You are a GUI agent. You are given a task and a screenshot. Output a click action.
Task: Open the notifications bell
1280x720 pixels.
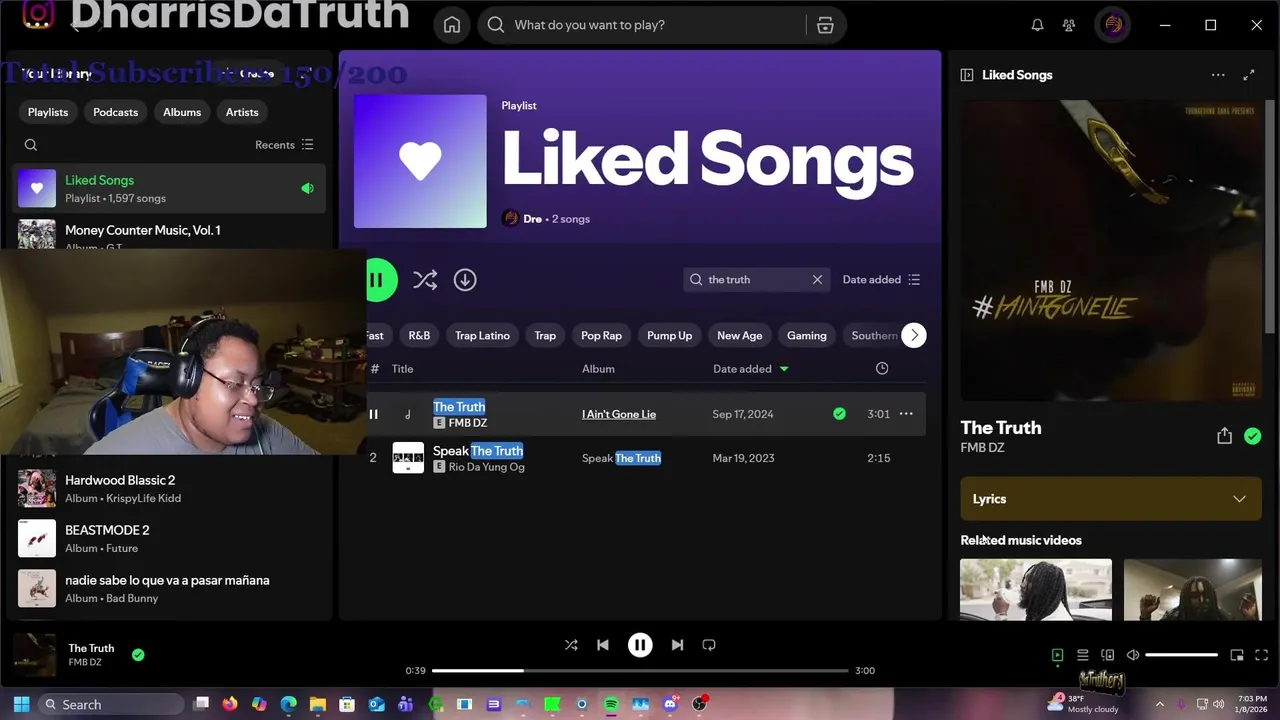1037,25
